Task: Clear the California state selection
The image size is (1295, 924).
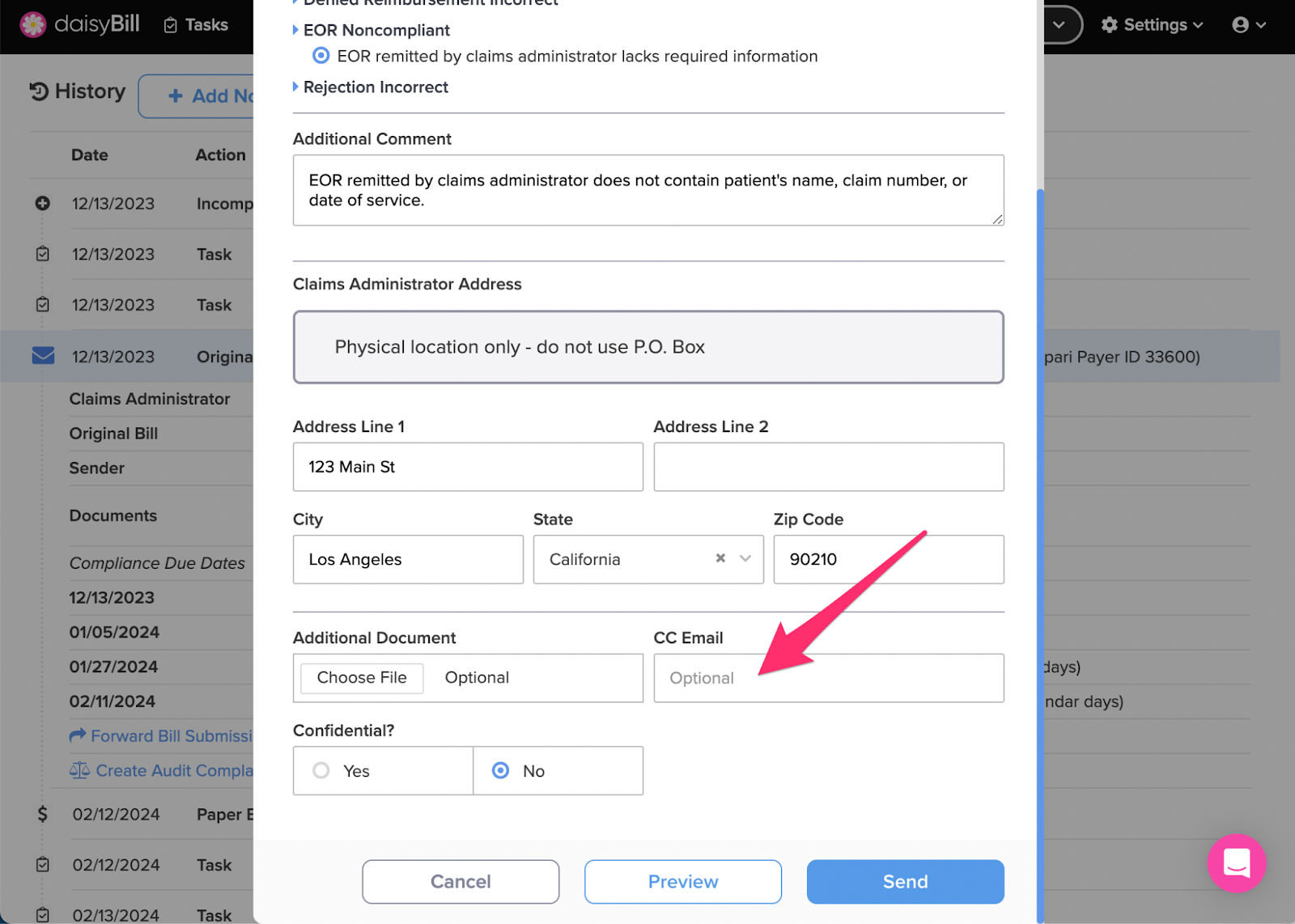Action: click(x=720, y=558)
